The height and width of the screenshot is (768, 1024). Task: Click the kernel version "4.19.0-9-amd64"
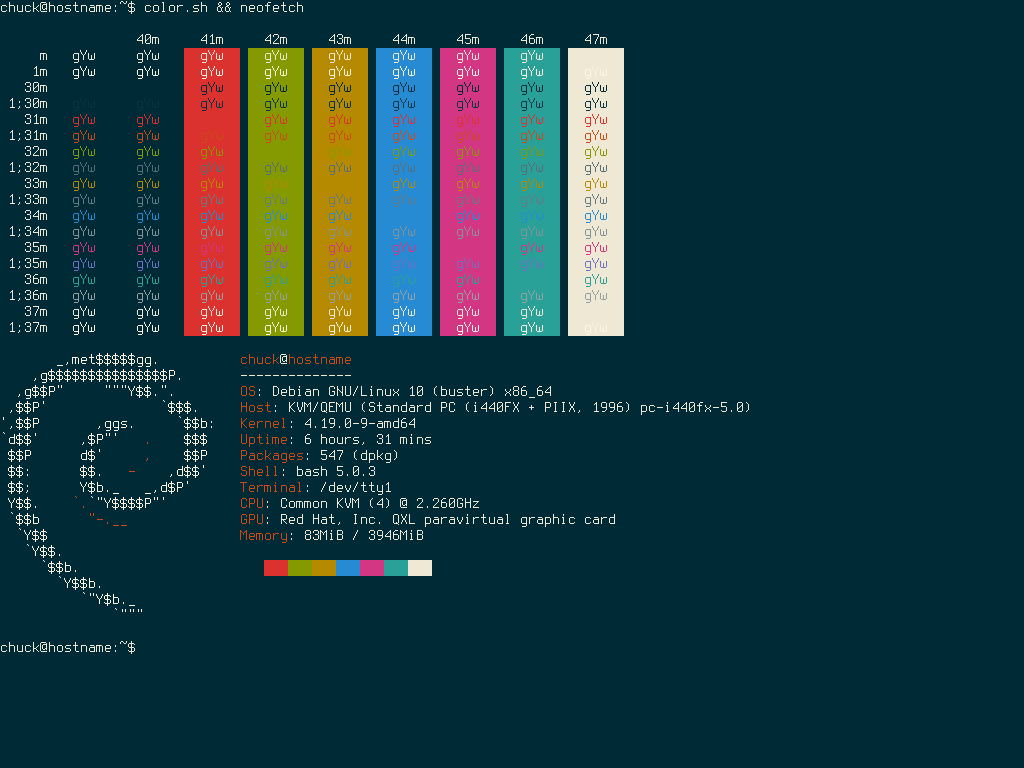point(360,424)
